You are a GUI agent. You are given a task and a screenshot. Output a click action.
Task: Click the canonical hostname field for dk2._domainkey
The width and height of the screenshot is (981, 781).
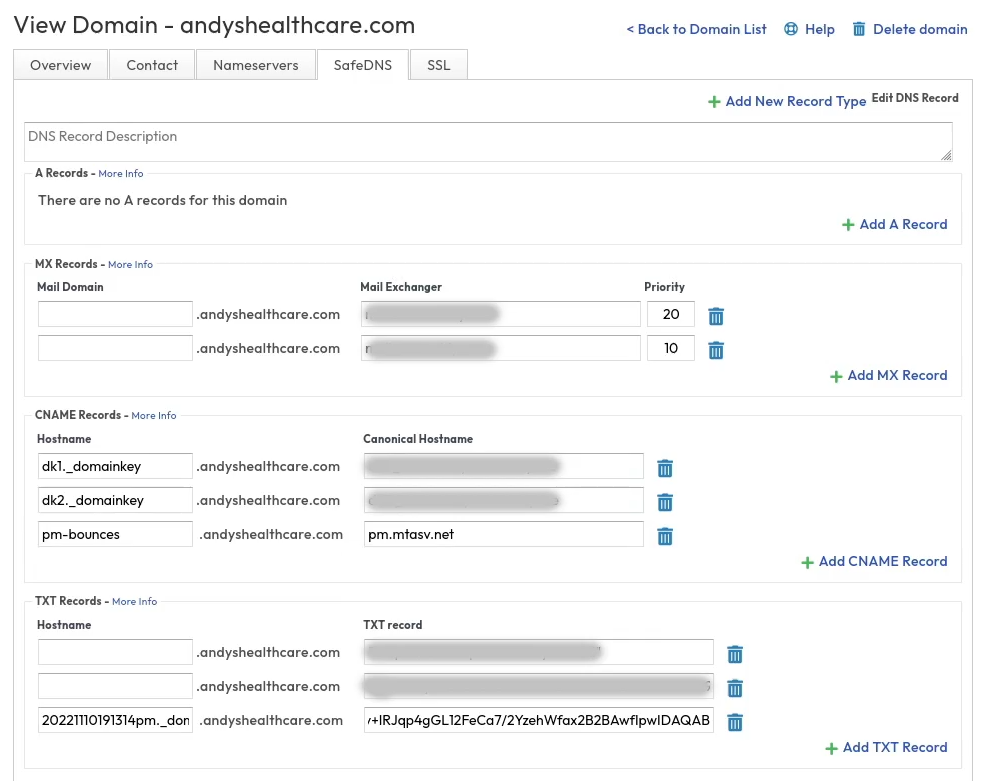click(504, 500)
